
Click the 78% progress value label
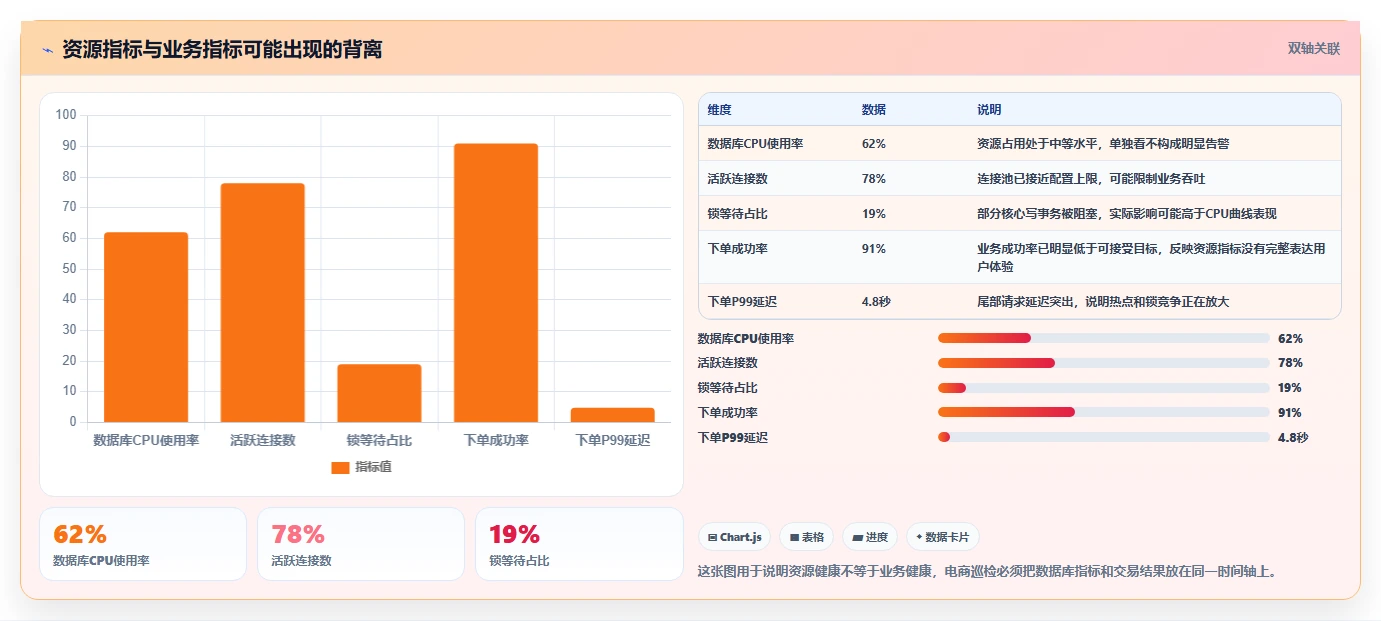coord(1290,363)
